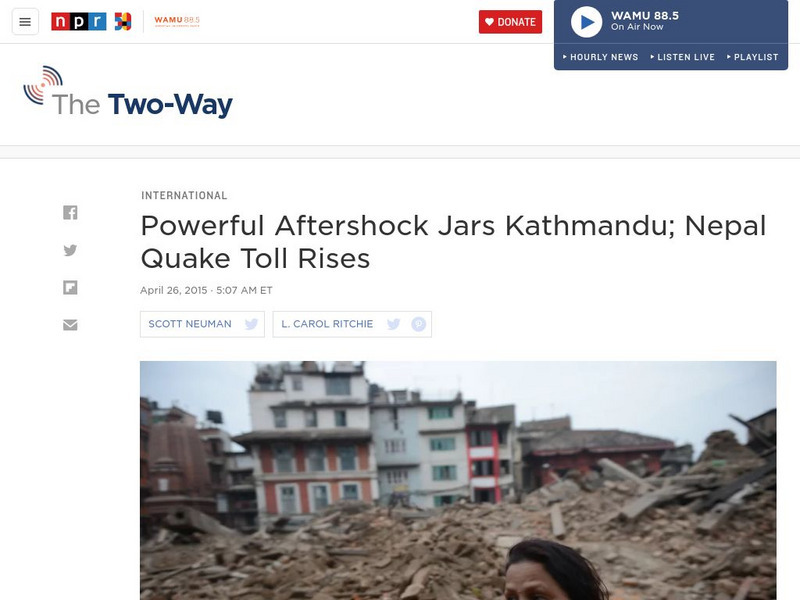
Task: Click the red Donate button
Action: [510, 22]
